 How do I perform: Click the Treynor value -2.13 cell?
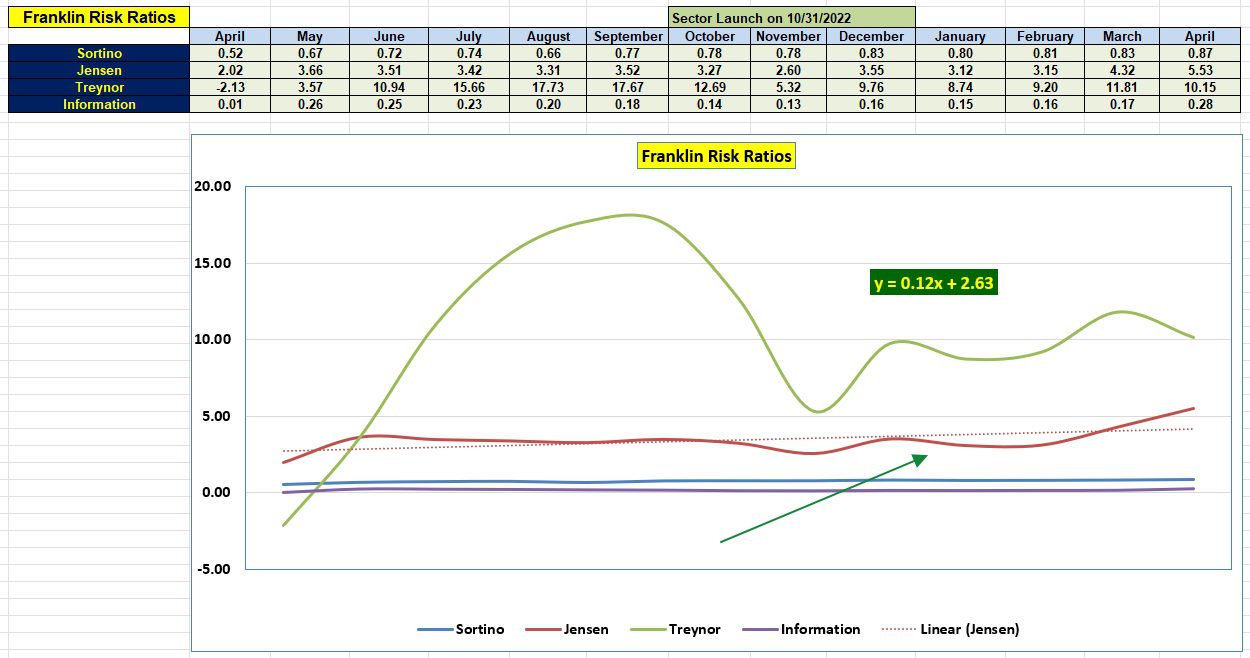(x=230, y=87)
